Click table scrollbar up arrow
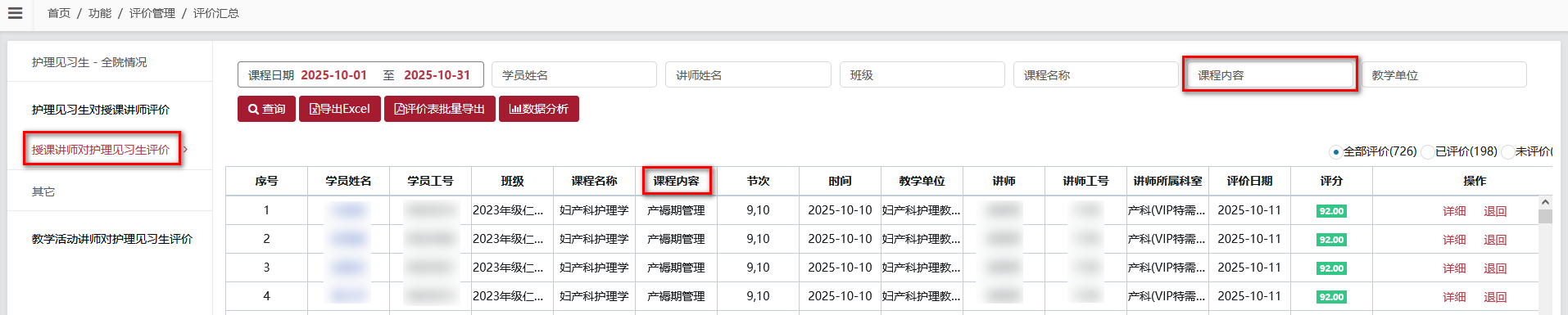This screenshot has height=315, width=1568. click(x=1545, y=202)
